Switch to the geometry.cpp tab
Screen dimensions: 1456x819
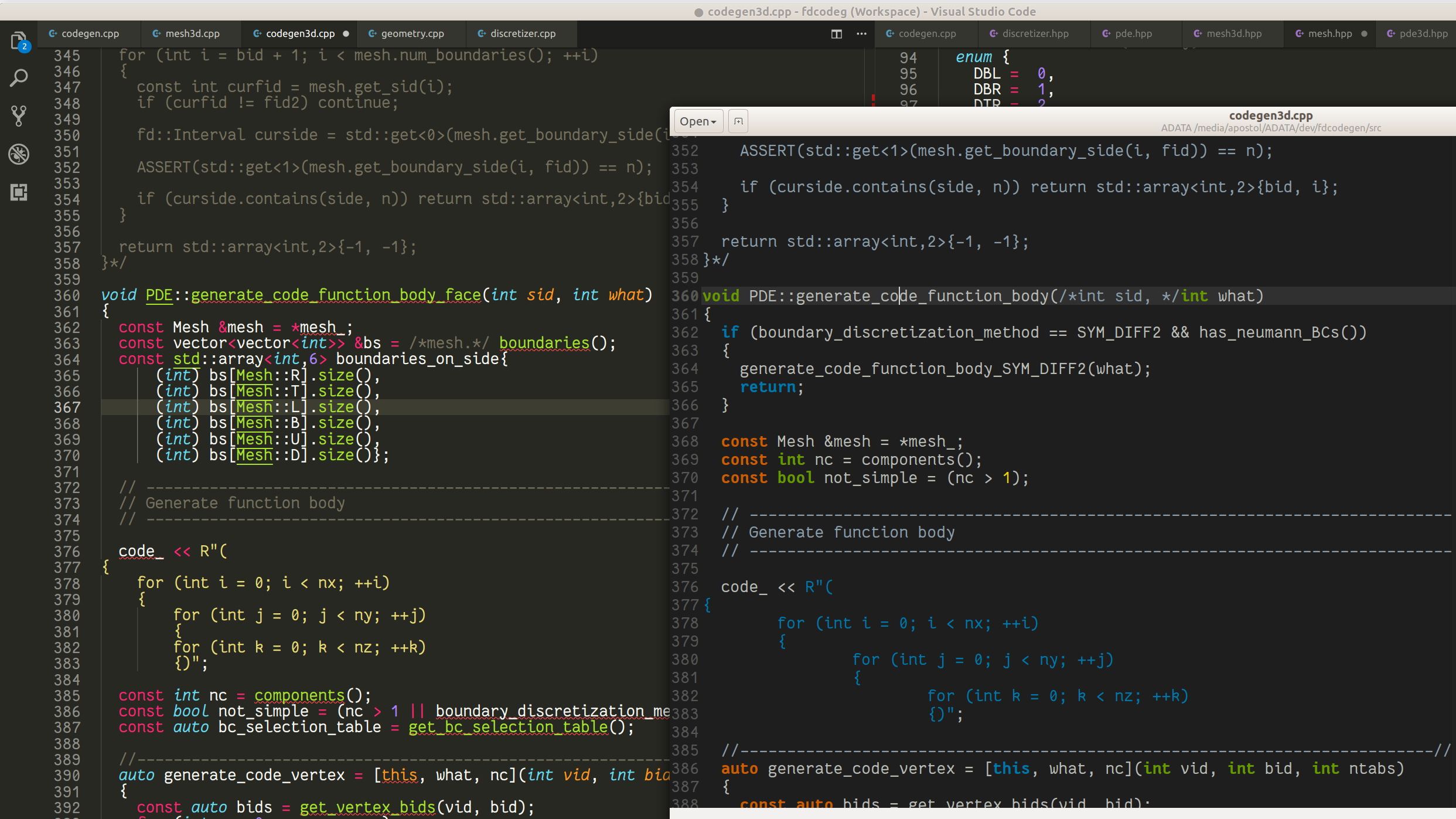pos(412,34)
